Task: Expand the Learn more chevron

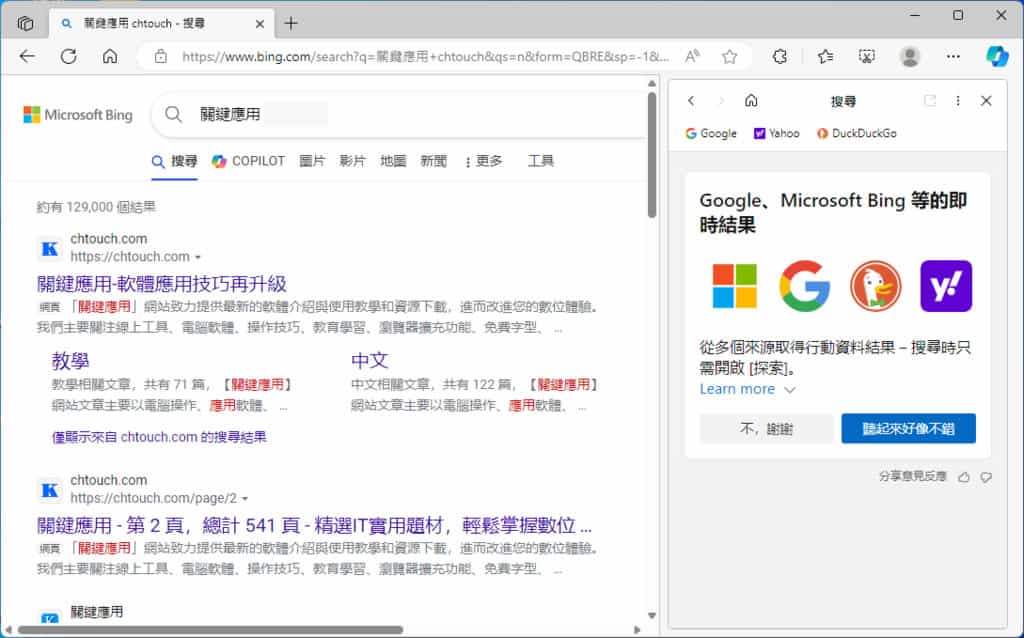Action: [790, 390]
